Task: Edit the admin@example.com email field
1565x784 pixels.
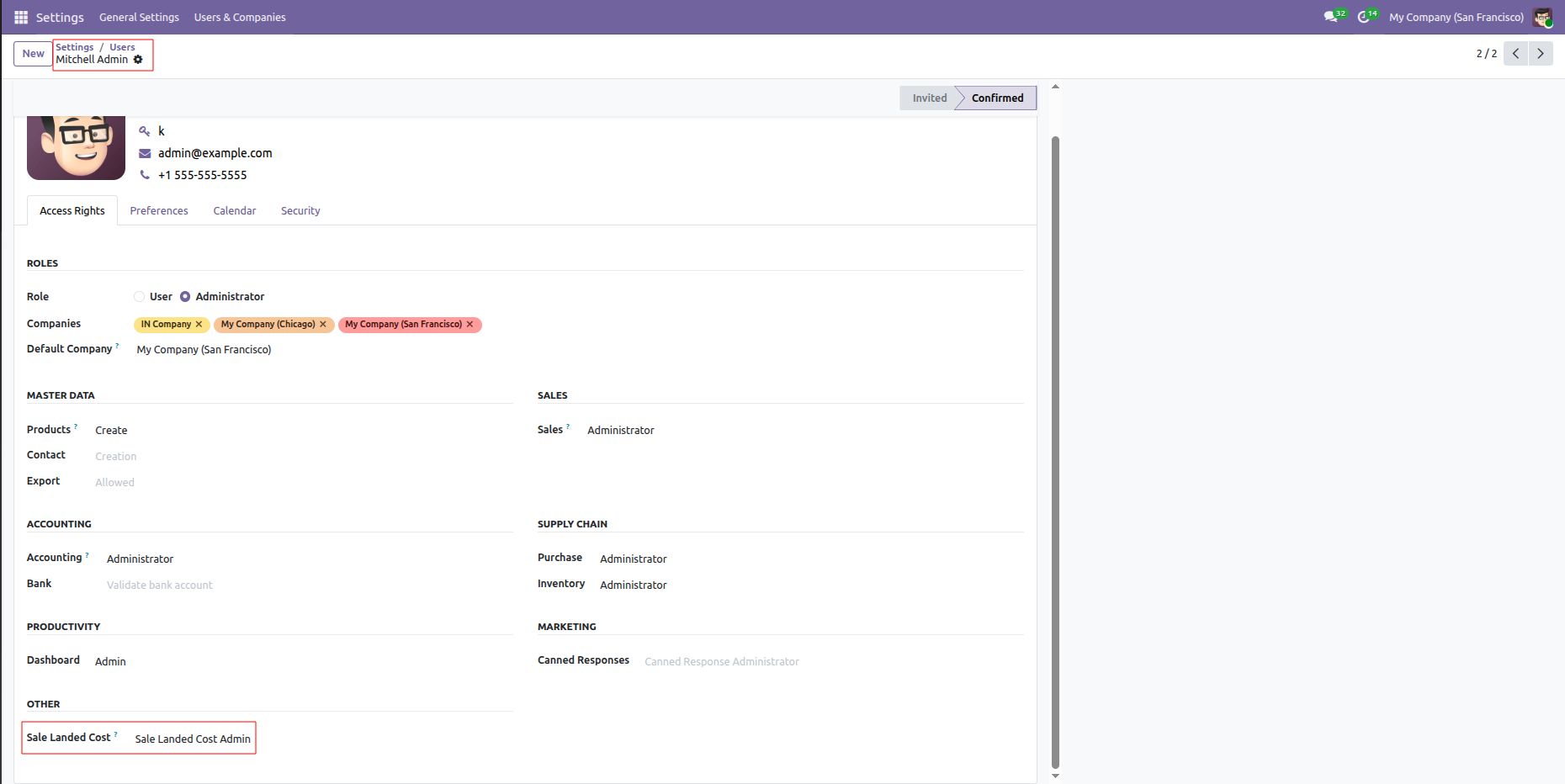Action: [x=215, y=153]
